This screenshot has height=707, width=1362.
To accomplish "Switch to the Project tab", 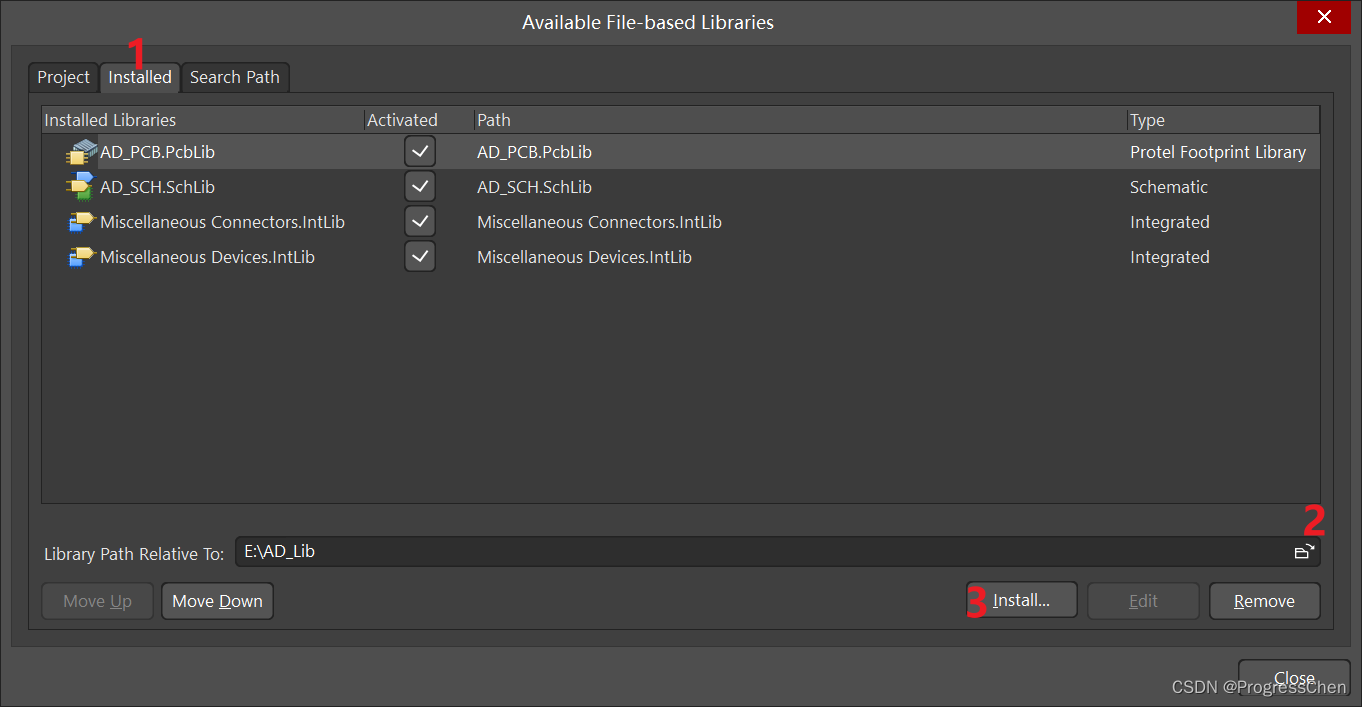I will [x=63, y=77].
